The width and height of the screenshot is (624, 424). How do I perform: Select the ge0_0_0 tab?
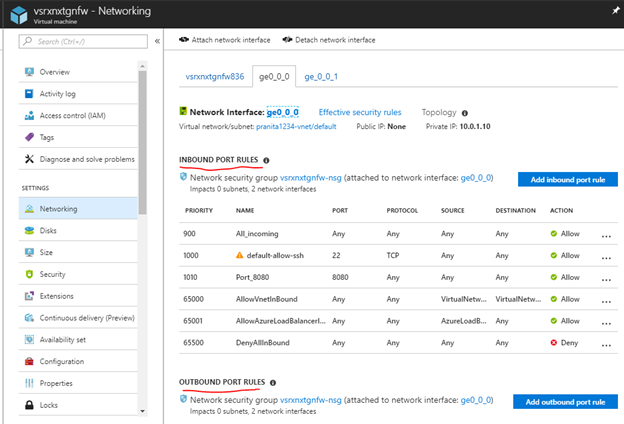274,76
